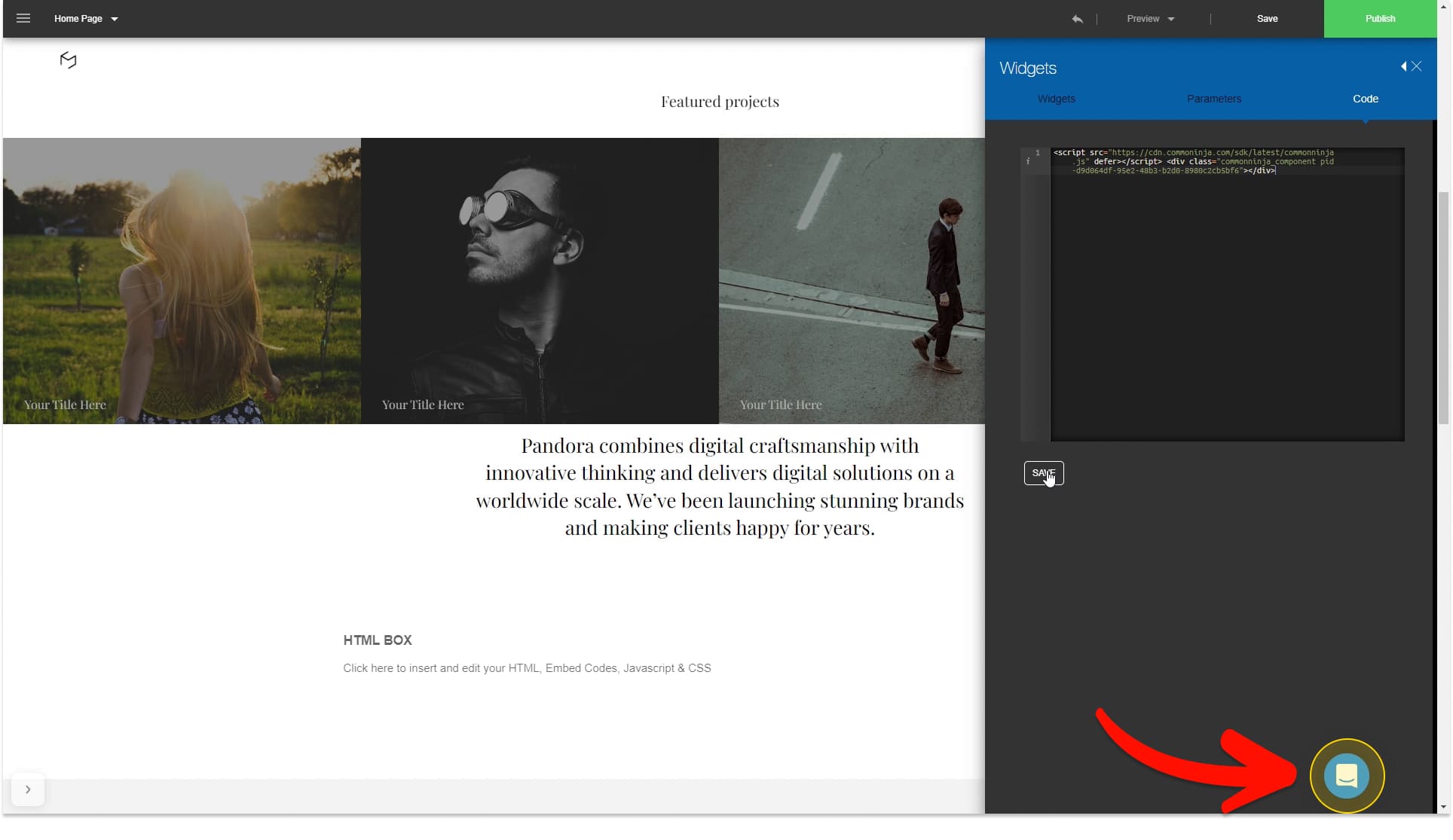1453x840 pixels.
Task: Select the walking man project image
Action: [852, 280]
